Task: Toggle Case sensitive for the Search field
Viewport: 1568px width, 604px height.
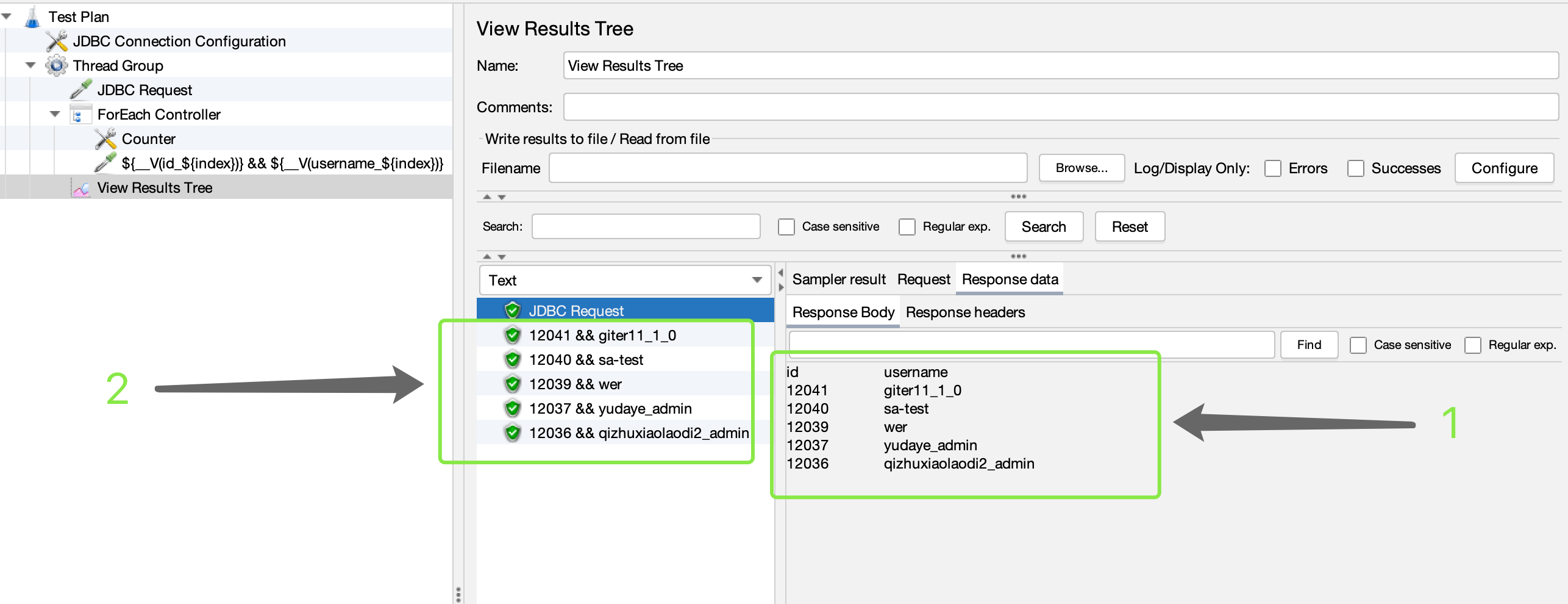Action: tap(786, 227)
